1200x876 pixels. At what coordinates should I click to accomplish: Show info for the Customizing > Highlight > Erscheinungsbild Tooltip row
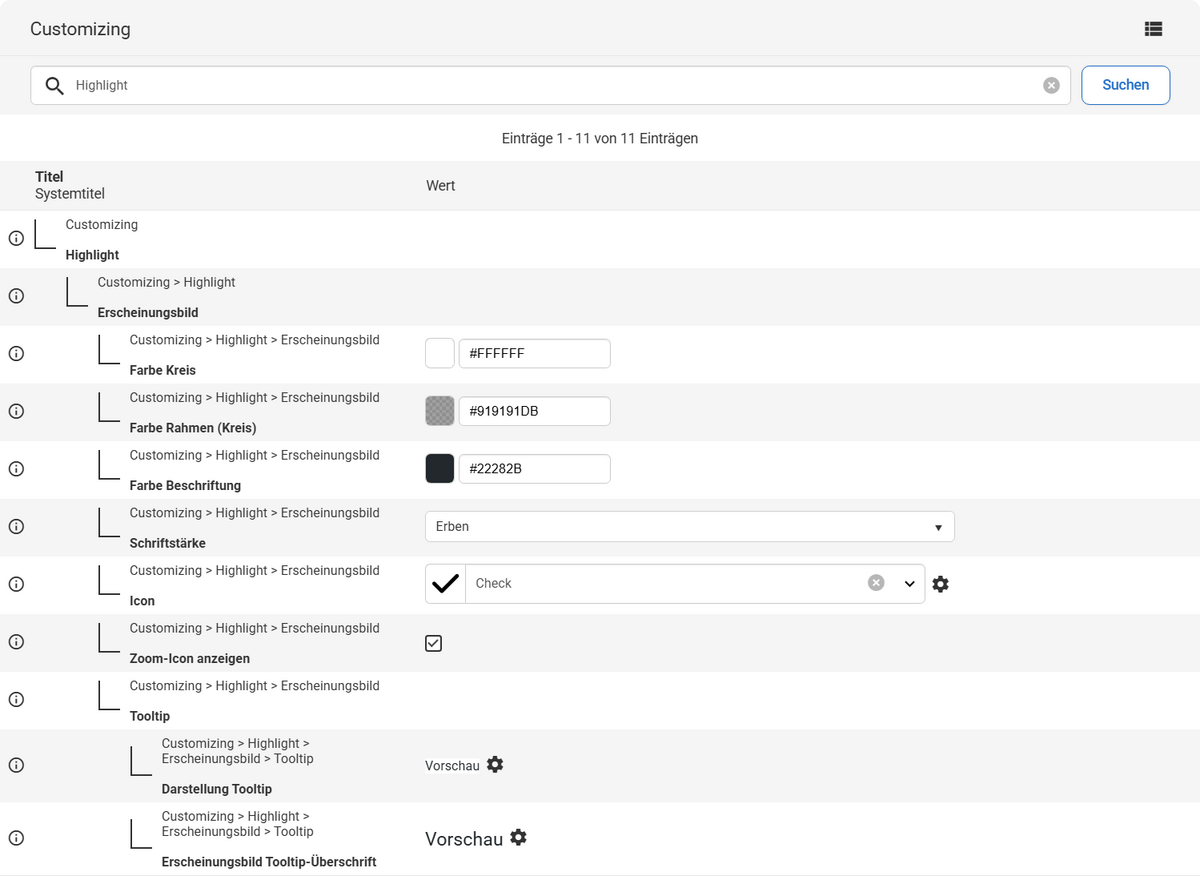tap(16, 699)
